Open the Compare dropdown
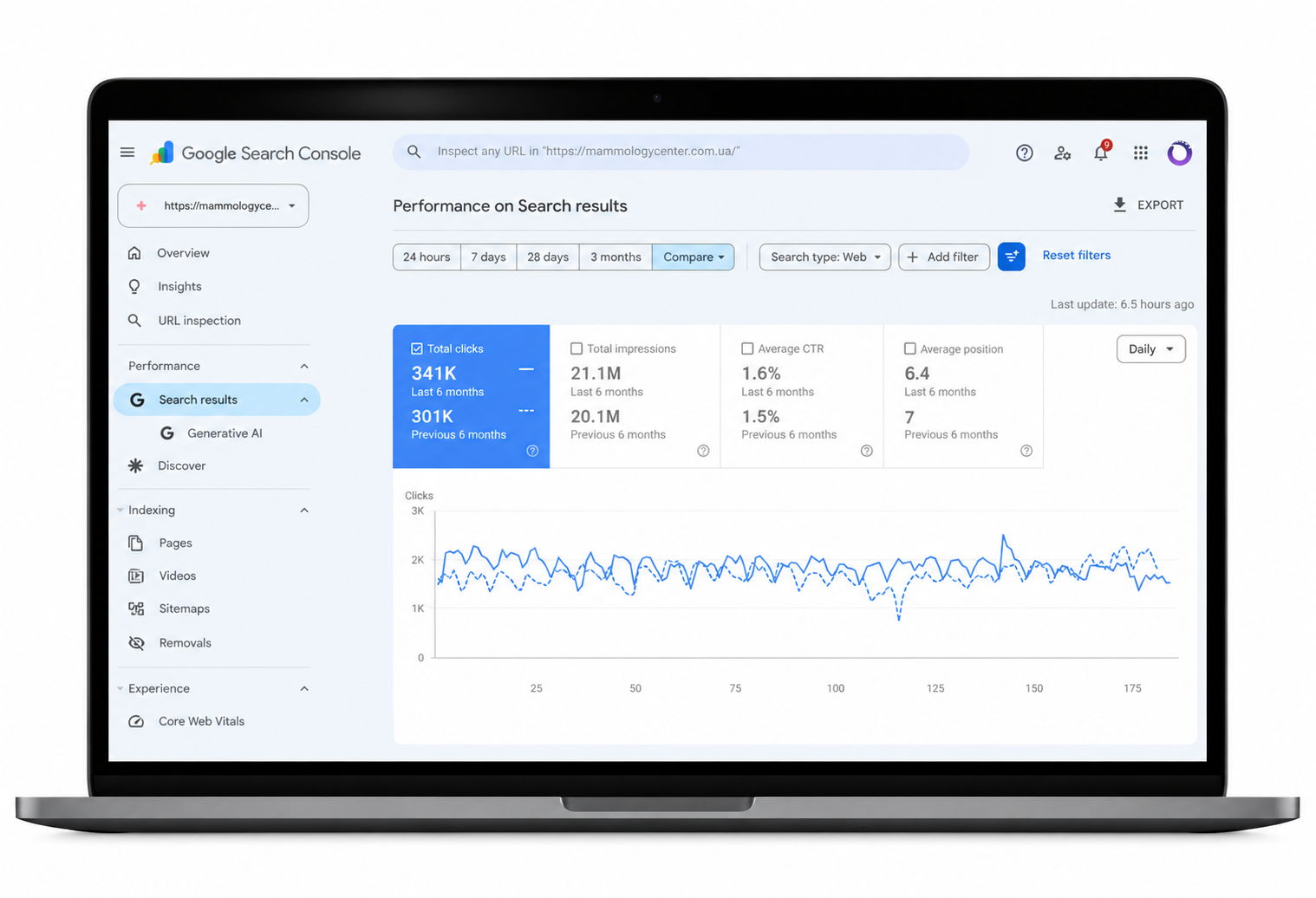 click(x=694, y=257)
